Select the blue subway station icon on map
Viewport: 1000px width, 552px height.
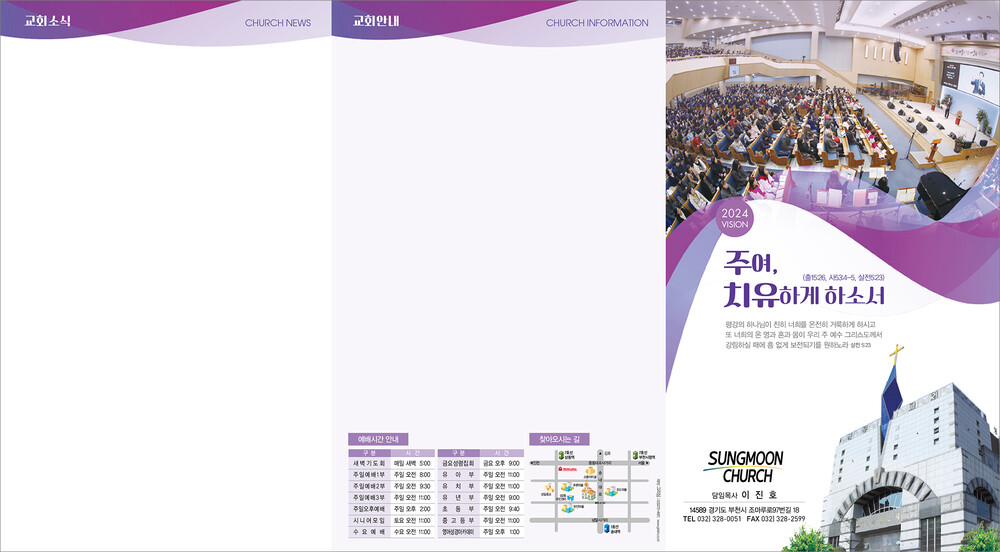606,527
